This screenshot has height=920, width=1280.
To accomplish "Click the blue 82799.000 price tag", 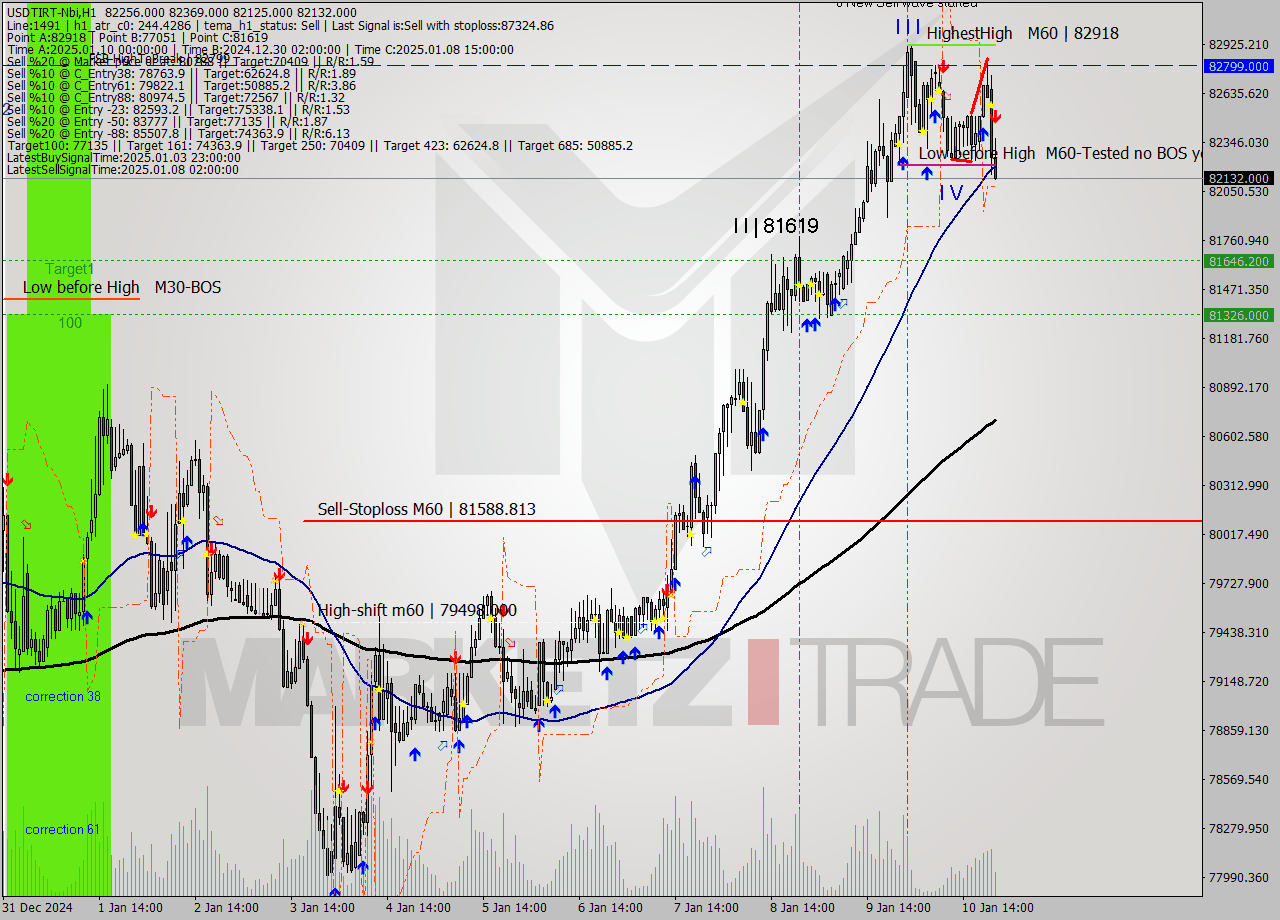I will (1239, 66).
